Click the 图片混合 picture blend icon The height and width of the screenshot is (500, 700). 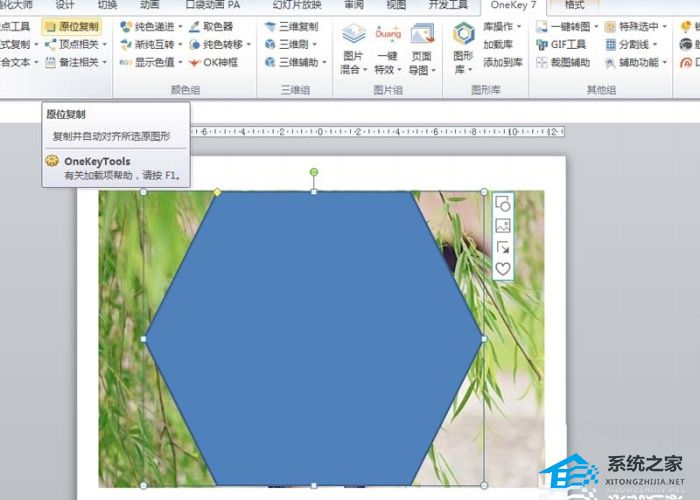354,34
